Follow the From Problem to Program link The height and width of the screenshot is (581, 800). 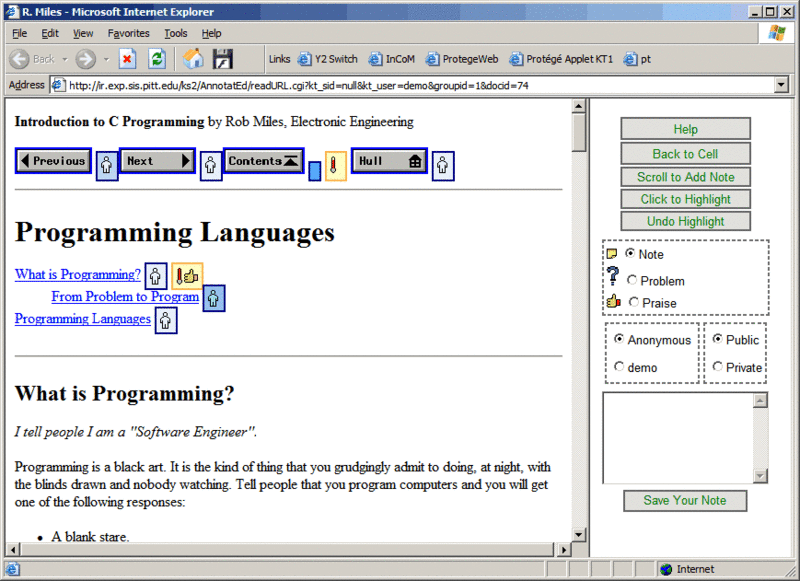click(x=125, y=297)
